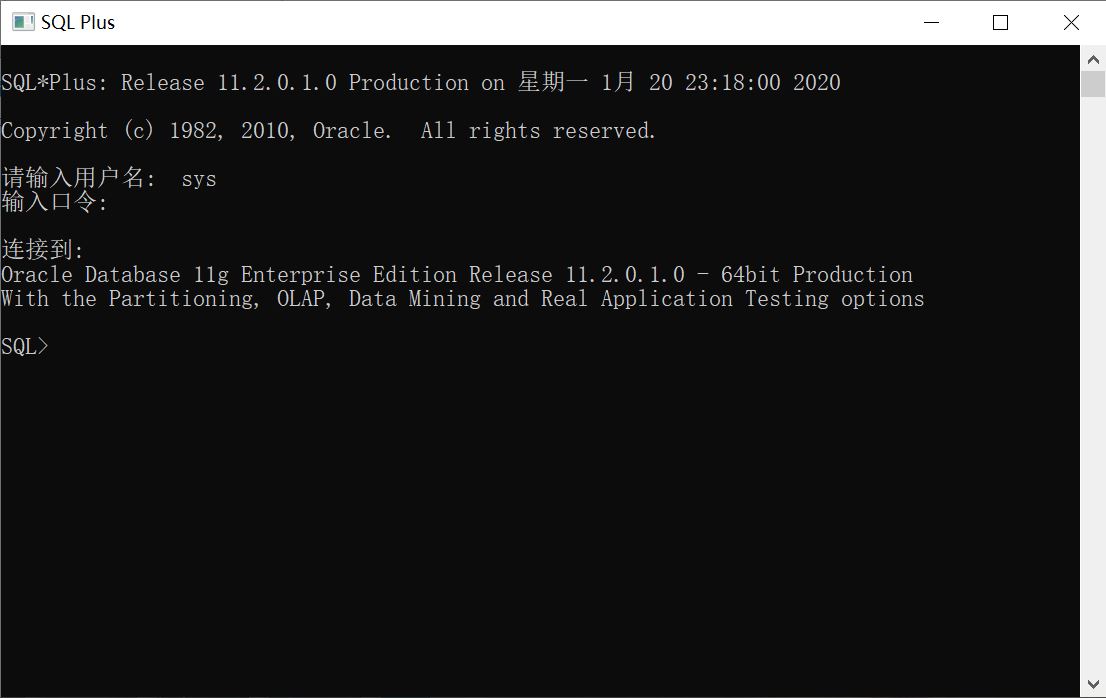The height and width of the screenshot is (698, 1106).
Task: Maximize the SQL Plus window
Action: [x=1000, y=23]
